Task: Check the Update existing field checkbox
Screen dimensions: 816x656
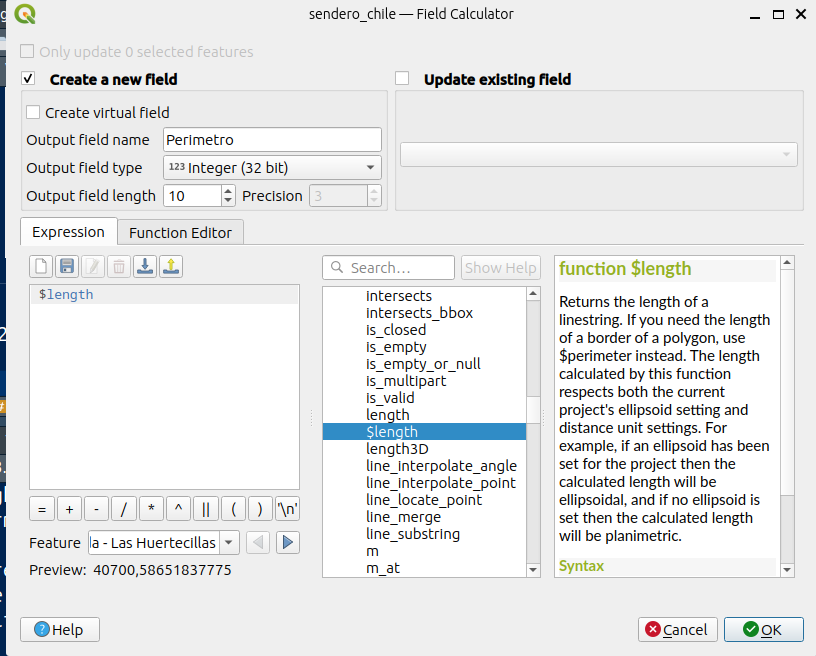Action: 402,79
